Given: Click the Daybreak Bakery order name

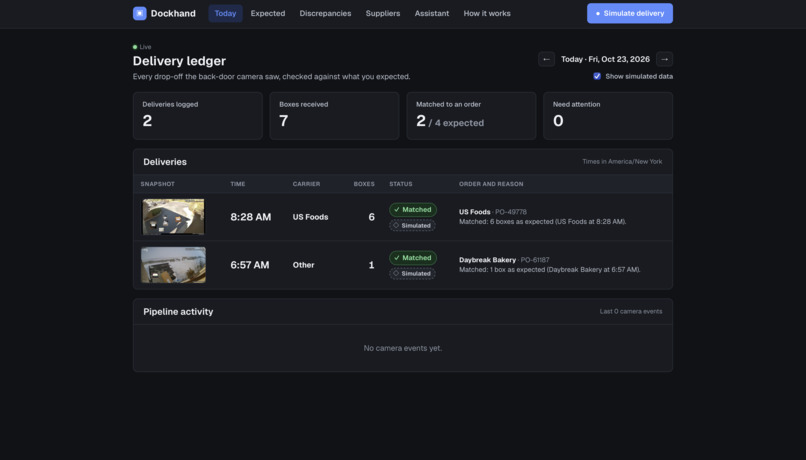Looking at the screenshot, I should pyautogui.click(x=487, y=260).
